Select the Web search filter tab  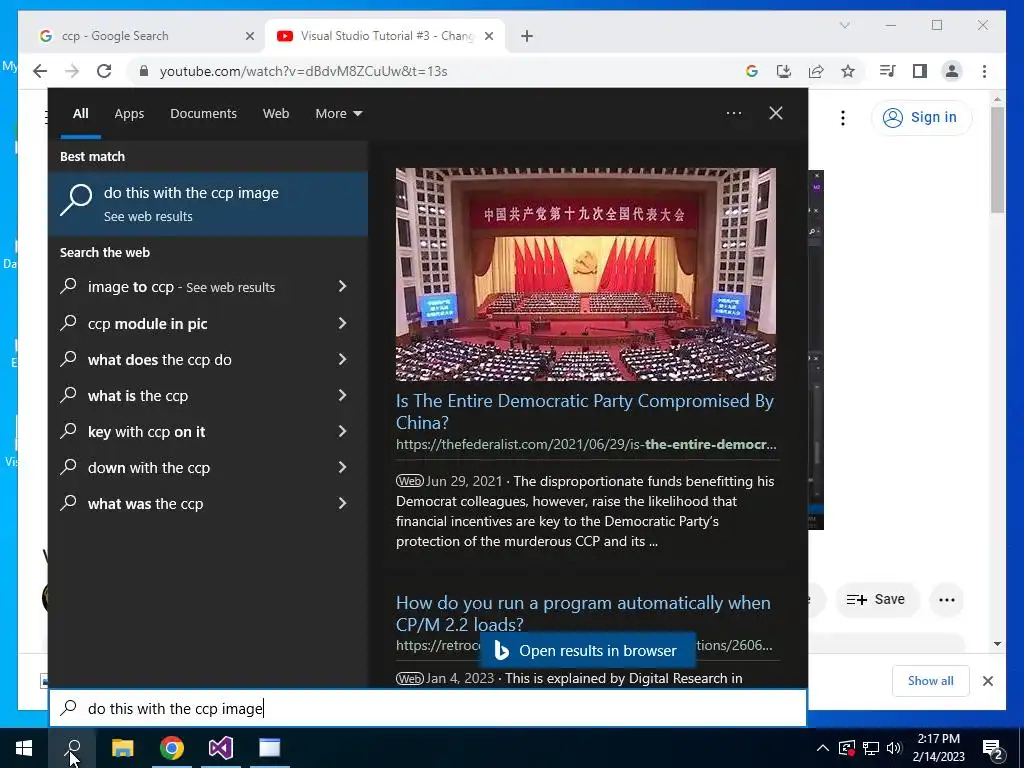pos(276,114)
